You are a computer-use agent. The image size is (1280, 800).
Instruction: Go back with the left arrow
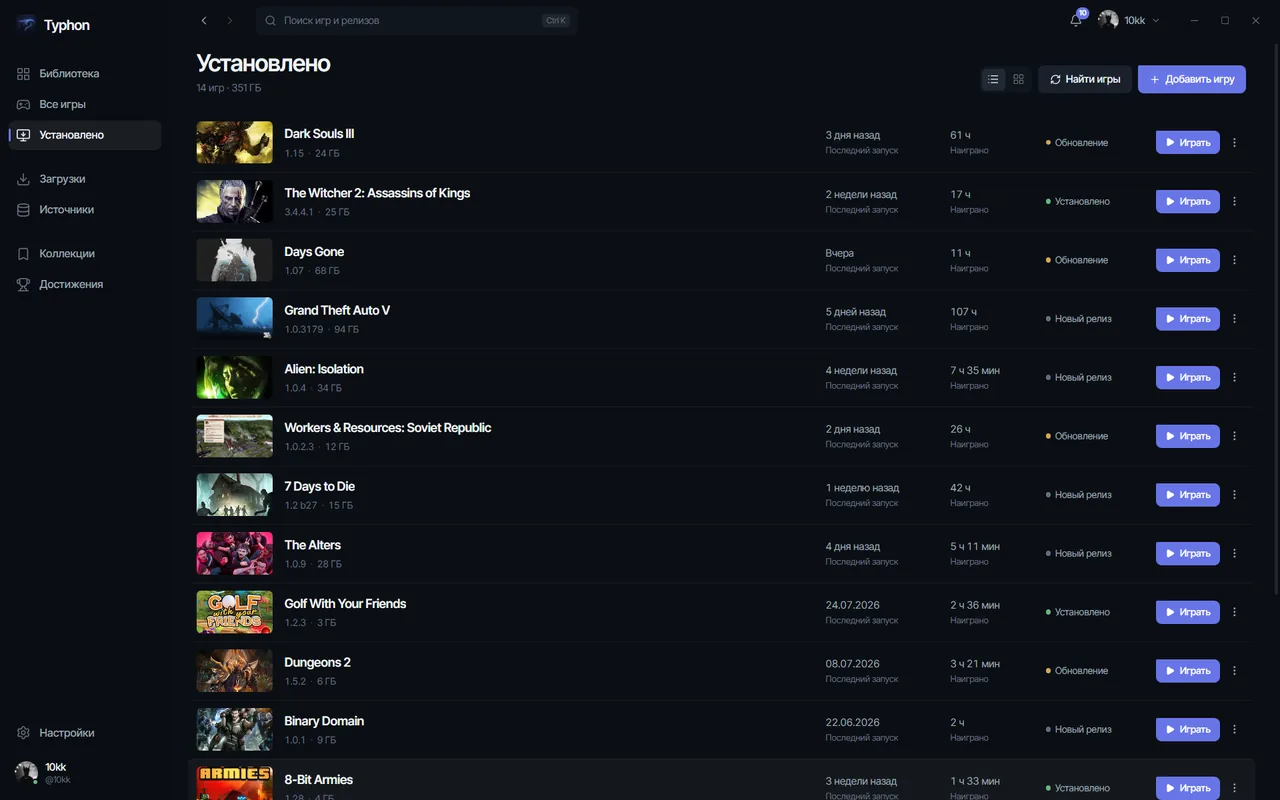point(204,20)
